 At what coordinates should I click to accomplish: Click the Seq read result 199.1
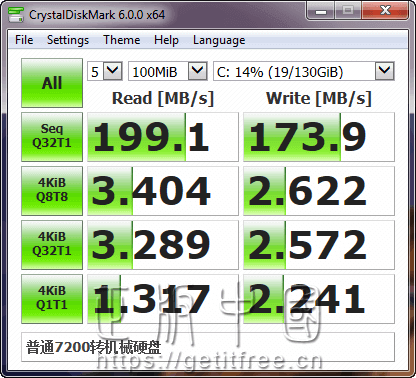163,137
